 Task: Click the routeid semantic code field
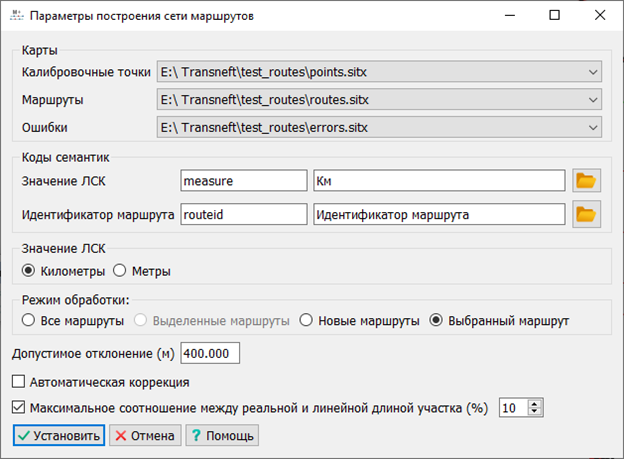[243, 215]
